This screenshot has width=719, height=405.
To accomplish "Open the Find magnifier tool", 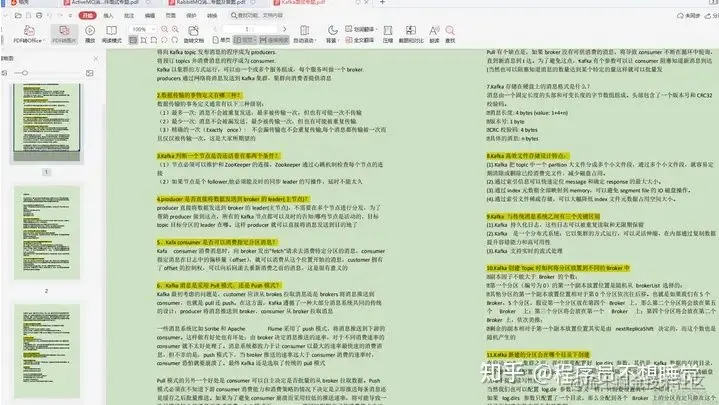I will click(x=450, y=34).
